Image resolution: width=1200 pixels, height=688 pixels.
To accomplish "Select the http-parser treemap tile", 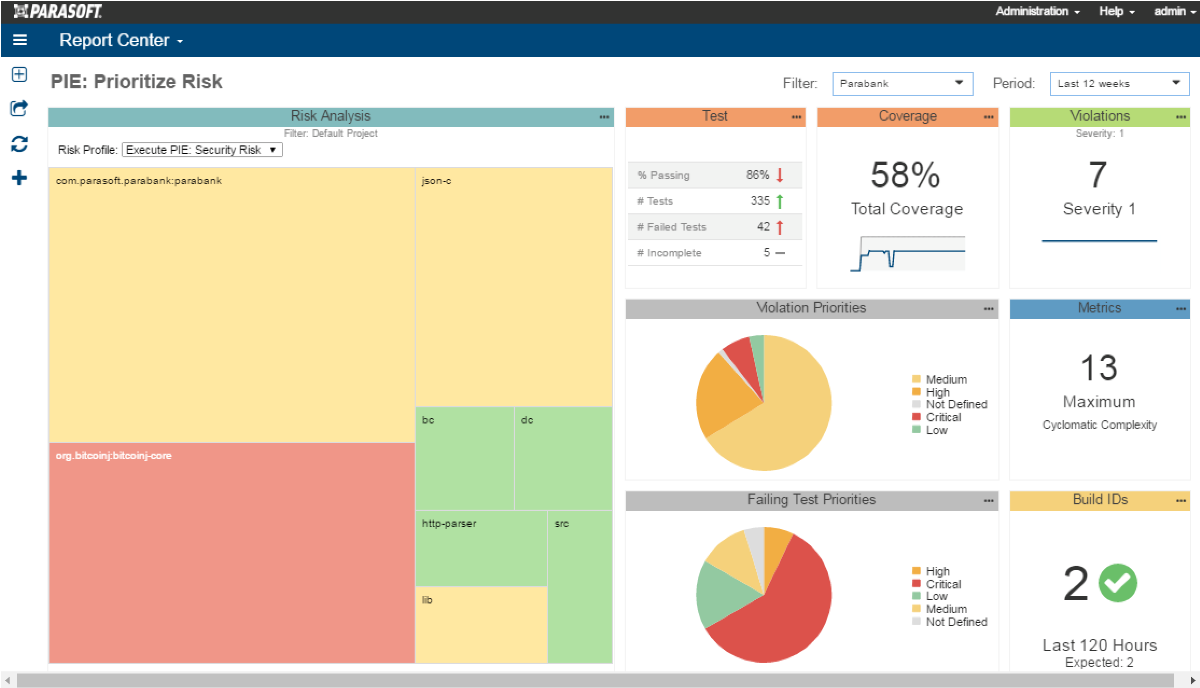I will [481, 548].
